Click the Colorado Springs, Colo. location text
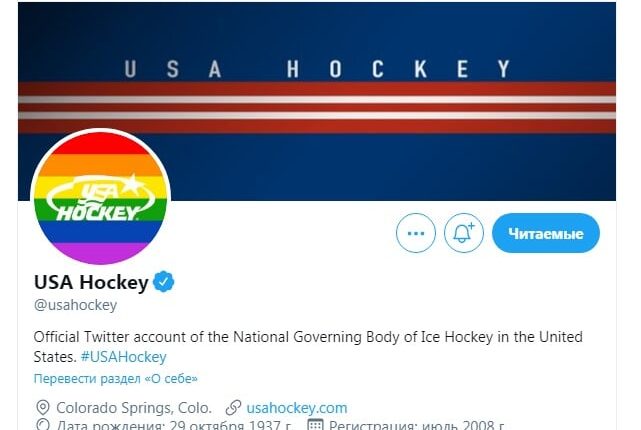 133,408
